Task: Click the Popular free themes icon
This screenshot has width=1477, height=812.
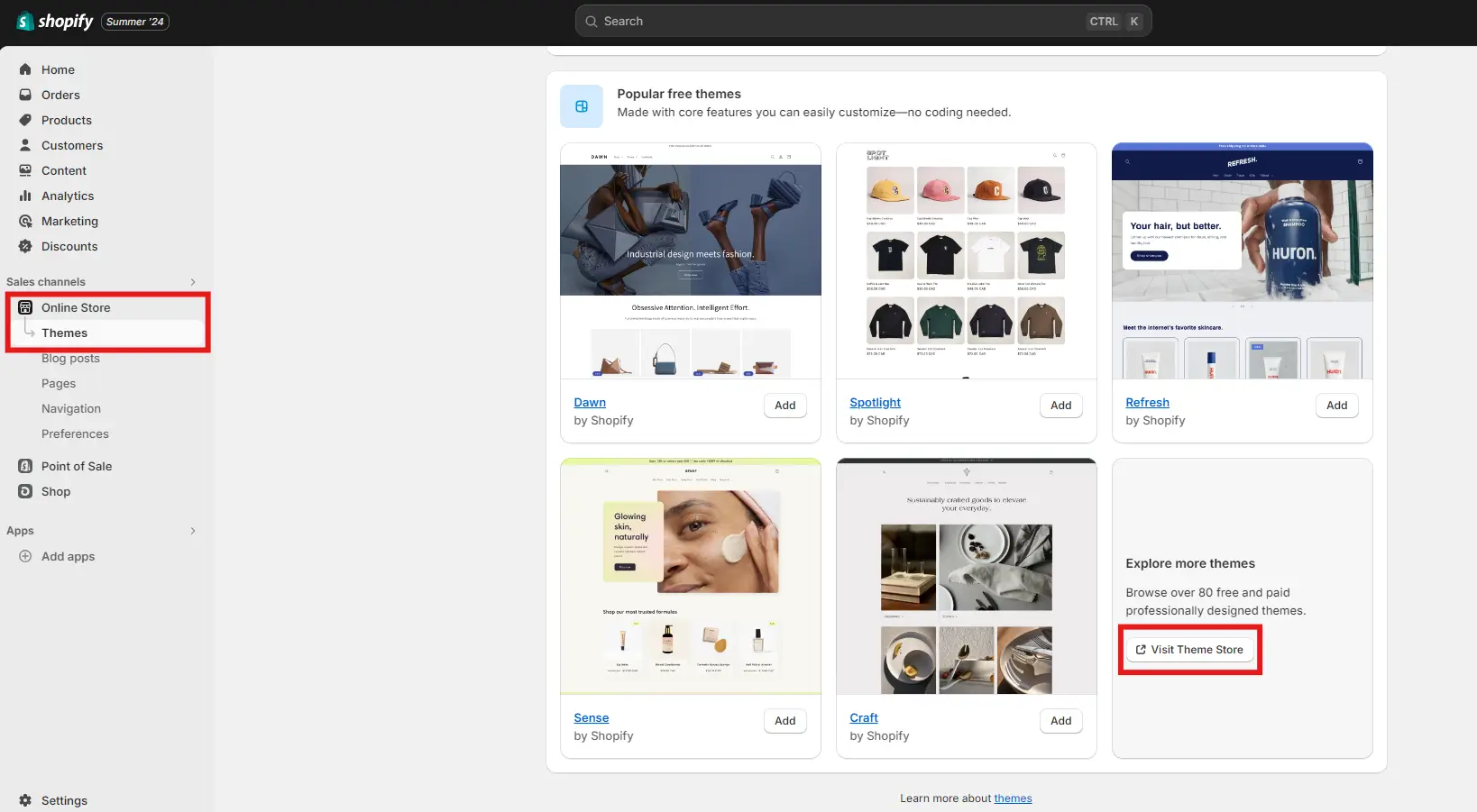Action: [582, 106]
